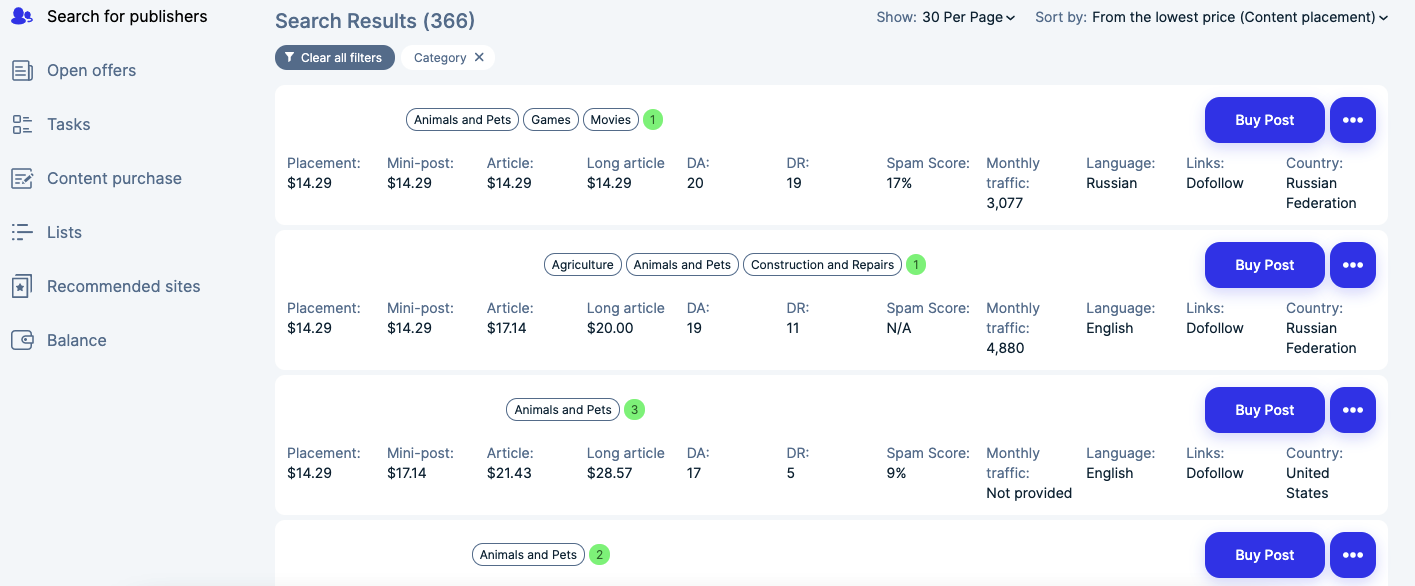Open the Recommended sites menu item
Screen dimensions: 1415x586
(x=124, y=286)
